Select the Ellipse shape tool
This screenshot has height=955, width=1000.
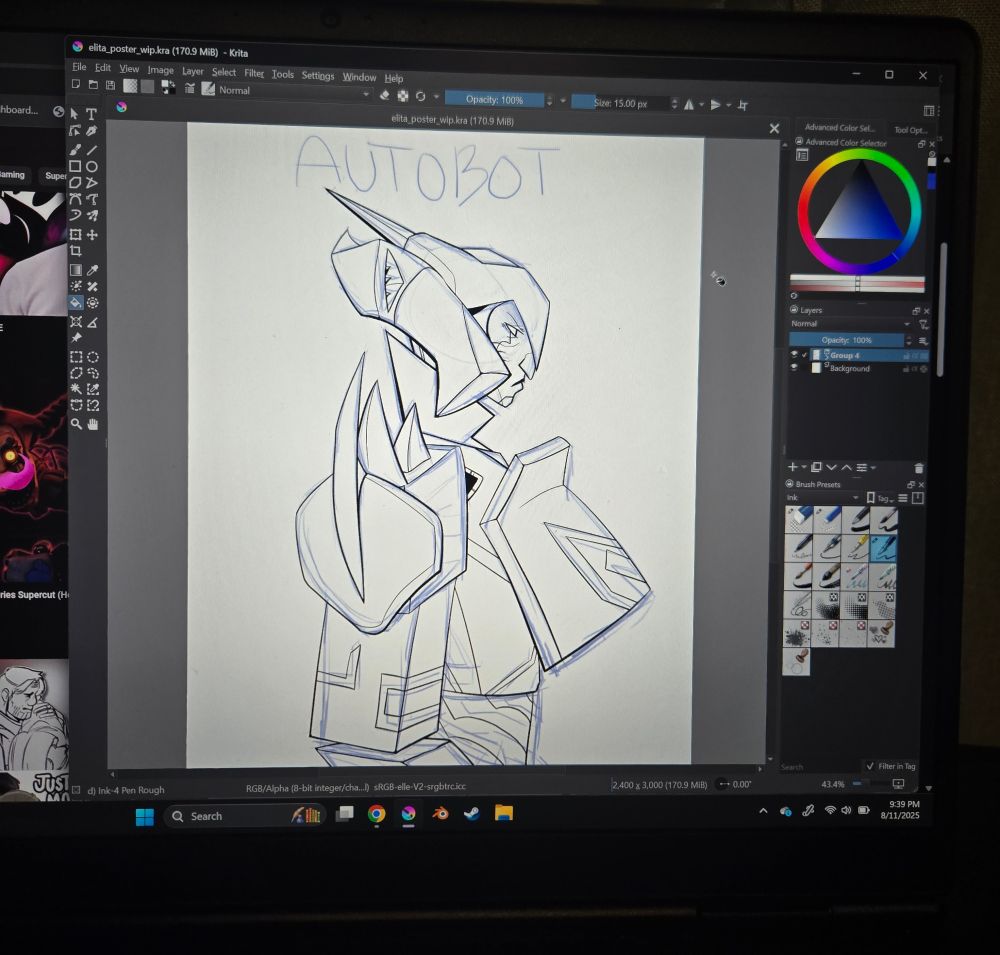pyautogui.click(x=92, y=167)
